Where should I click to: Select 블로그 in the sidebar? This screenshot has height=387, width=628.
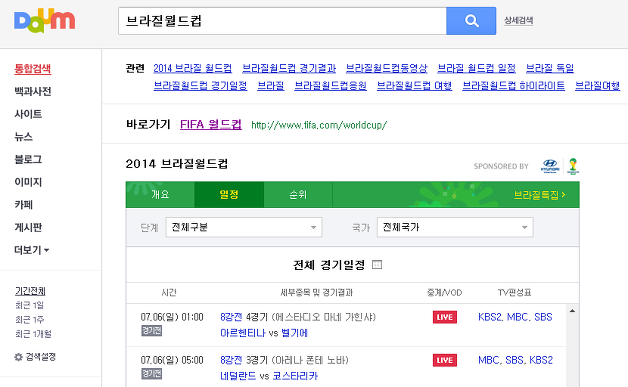[28, 159]
